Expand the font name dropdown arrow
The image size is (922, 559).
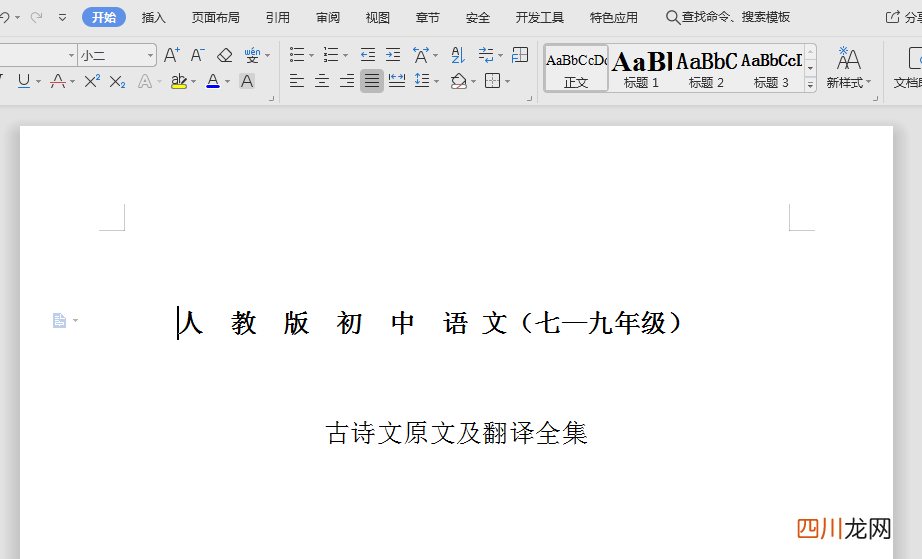tap(71, 56)
